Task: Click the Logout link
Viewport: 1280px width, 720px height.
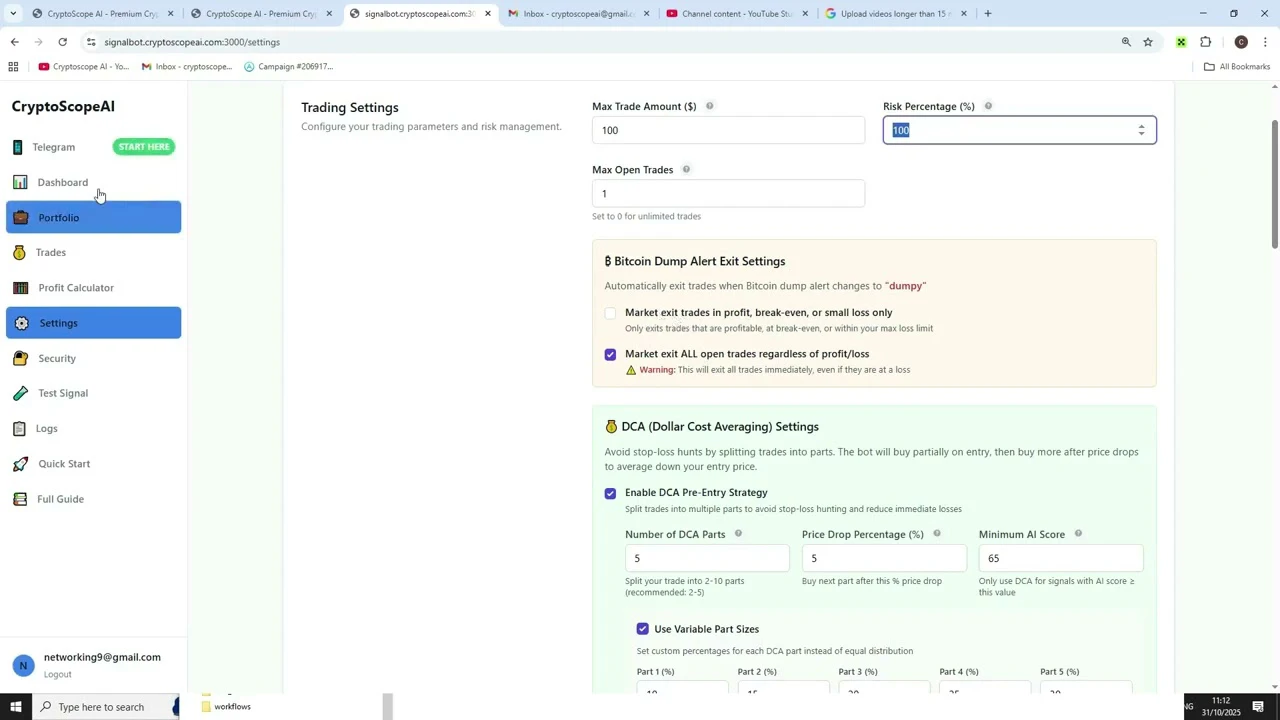Action: coord(57,674)
